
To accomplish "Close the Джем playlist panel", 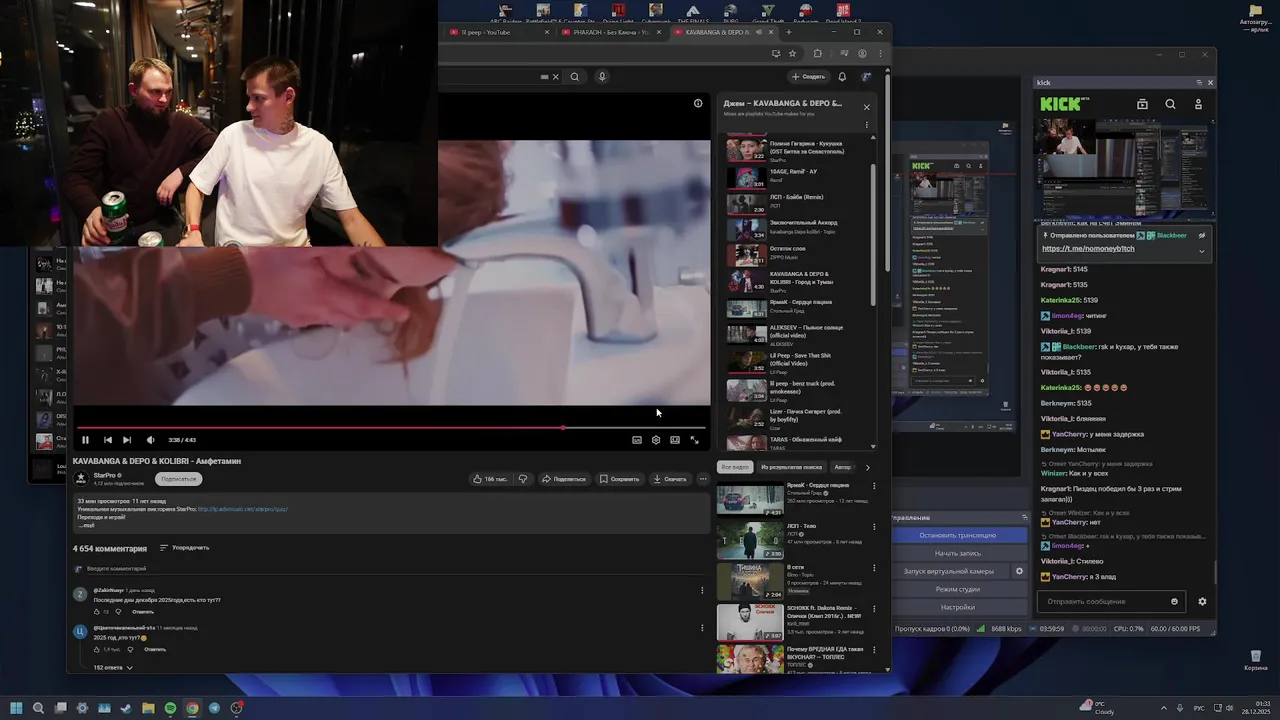I will coord(867,107).
